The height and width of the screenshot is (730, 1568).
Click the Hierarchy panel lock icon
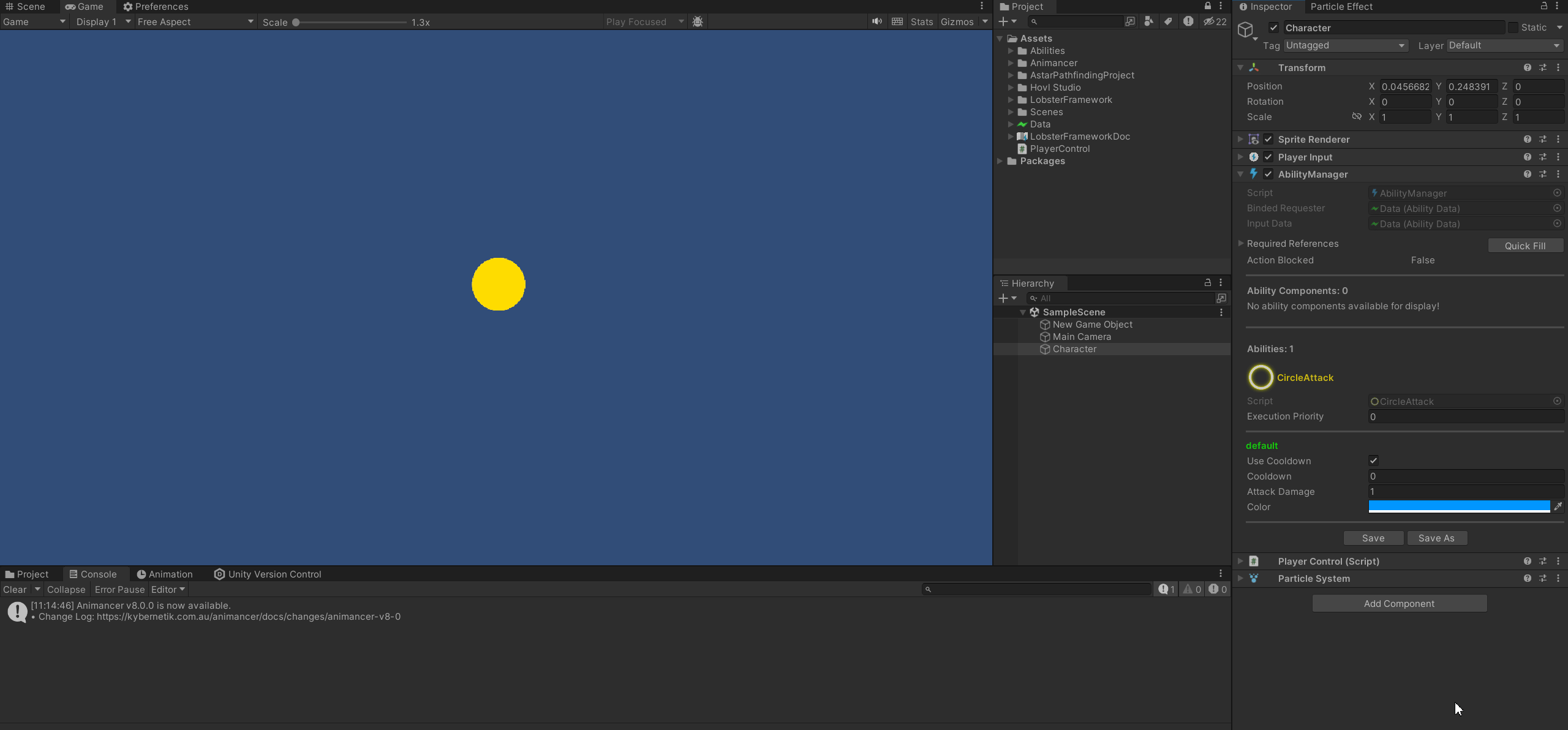pos(1208,282)
